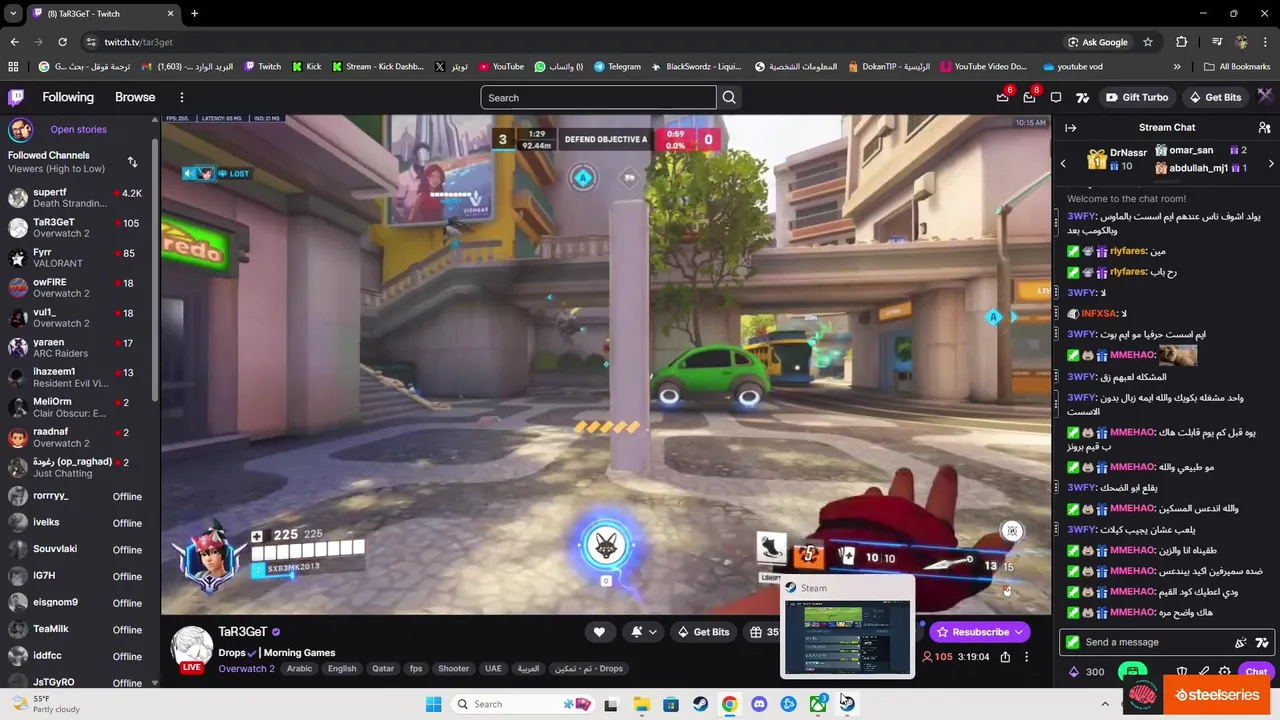Image resolution: width=1280 pixels, height=720 pixels.
Task: Open the YouTube bookmark
Action: pyautogui.click(x=501, y=67)
